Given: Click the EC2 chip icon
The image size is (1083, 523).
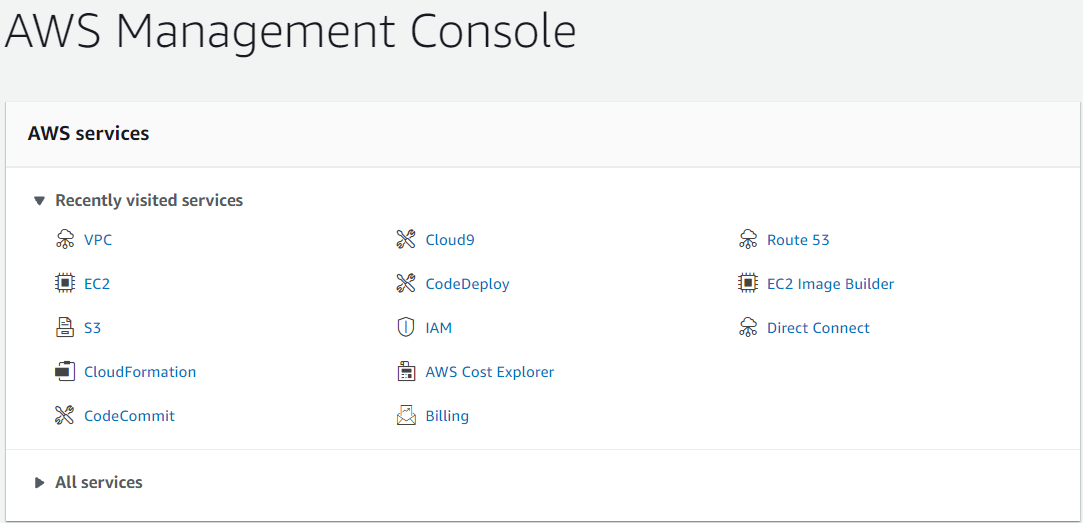Looking at the screenshot, I should [64, 283].
